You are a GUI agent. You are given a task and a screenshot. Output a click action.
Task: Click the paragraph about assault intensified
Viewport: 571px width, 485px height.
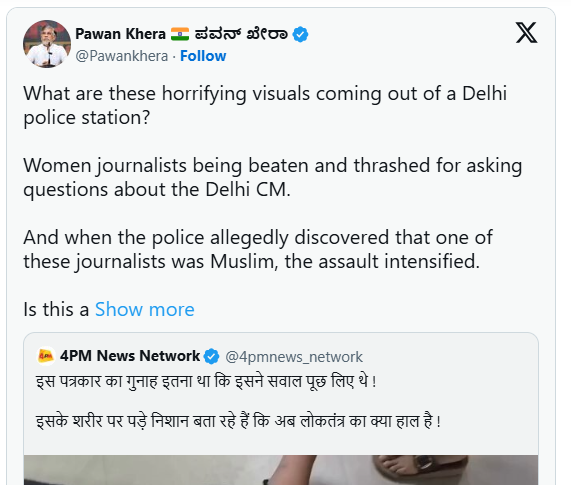pos(258,249)
